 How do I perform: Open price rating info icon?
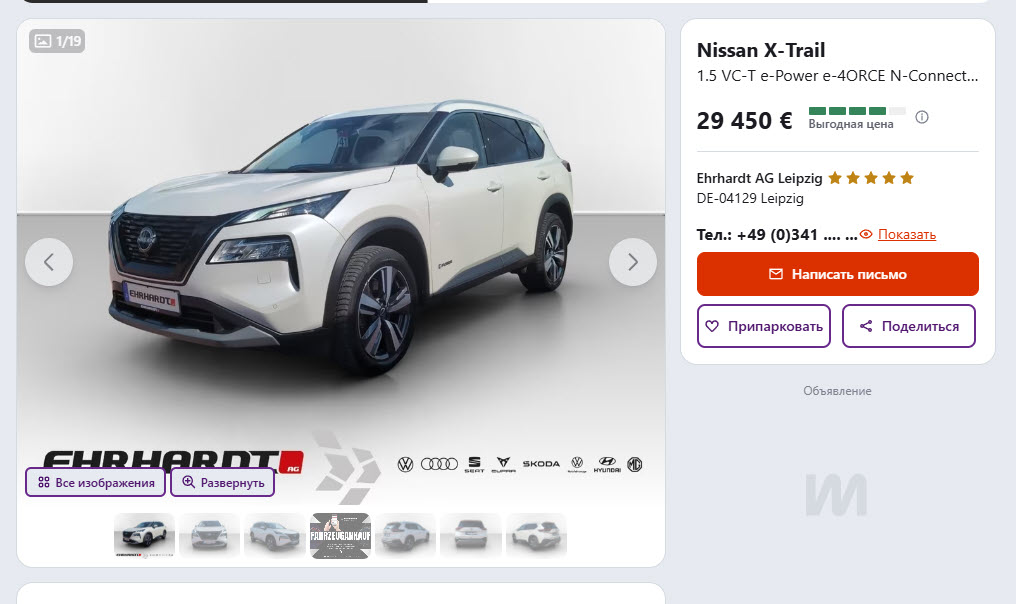(921, 117)
